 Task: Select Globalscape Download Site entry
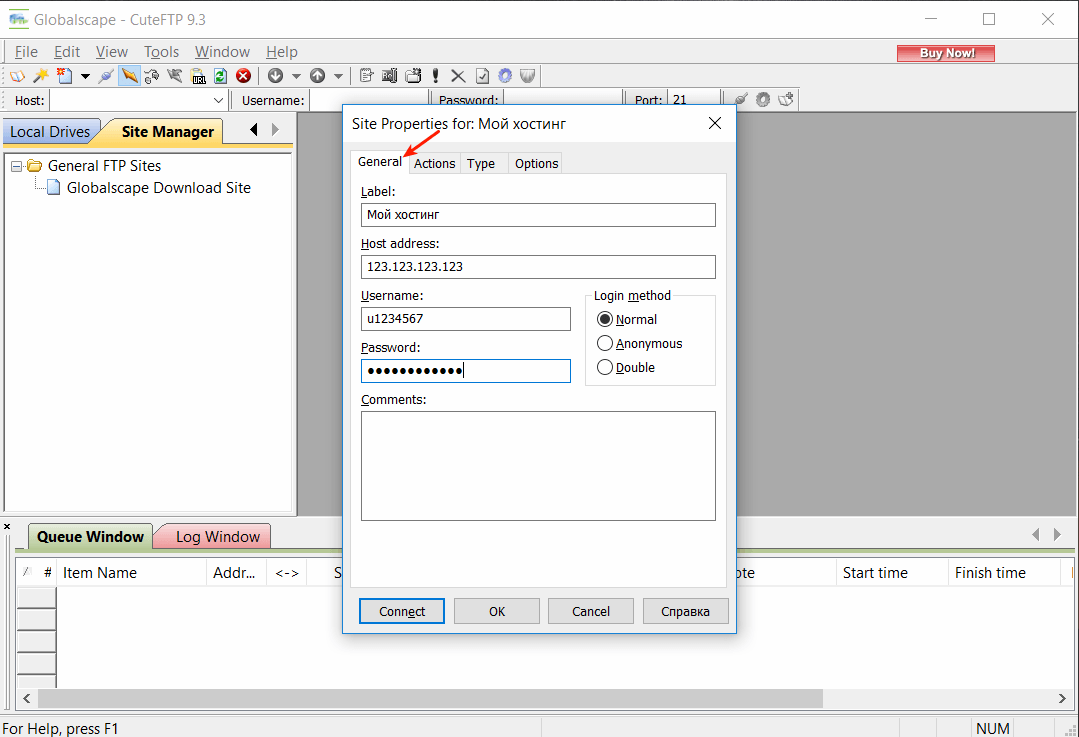[158, 188]
